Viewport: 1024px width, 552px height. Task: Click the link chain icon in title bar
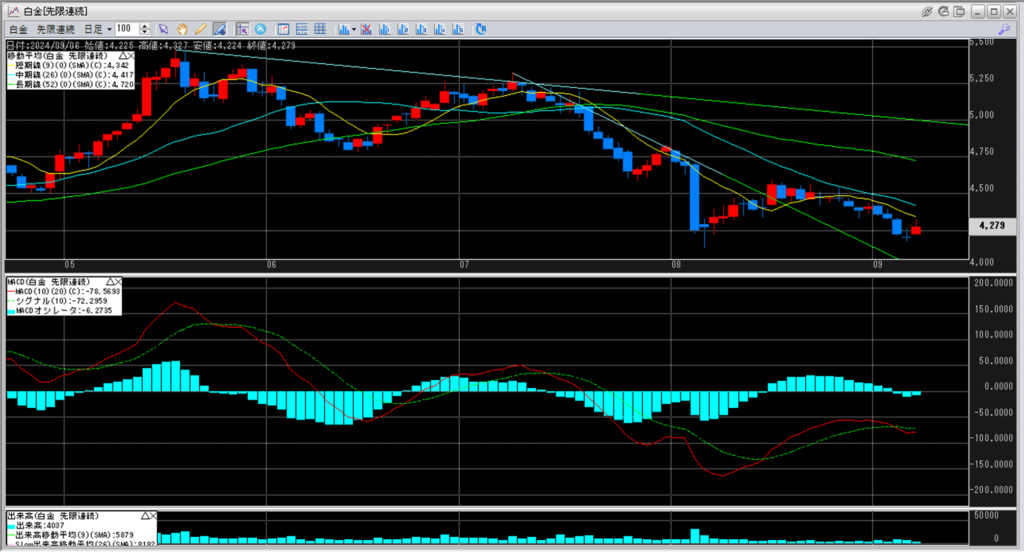point(927,11)
